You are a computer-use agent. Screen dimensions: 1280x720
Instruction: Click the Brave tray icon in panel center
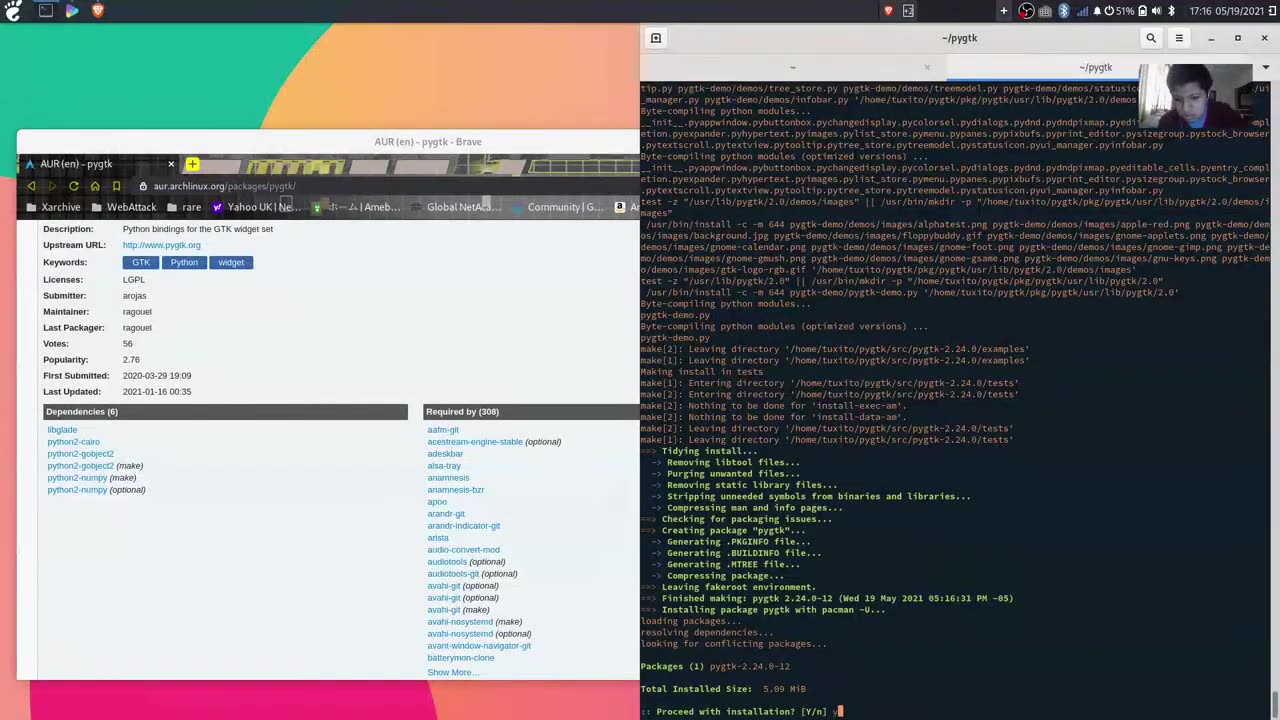tap(888, 11)
